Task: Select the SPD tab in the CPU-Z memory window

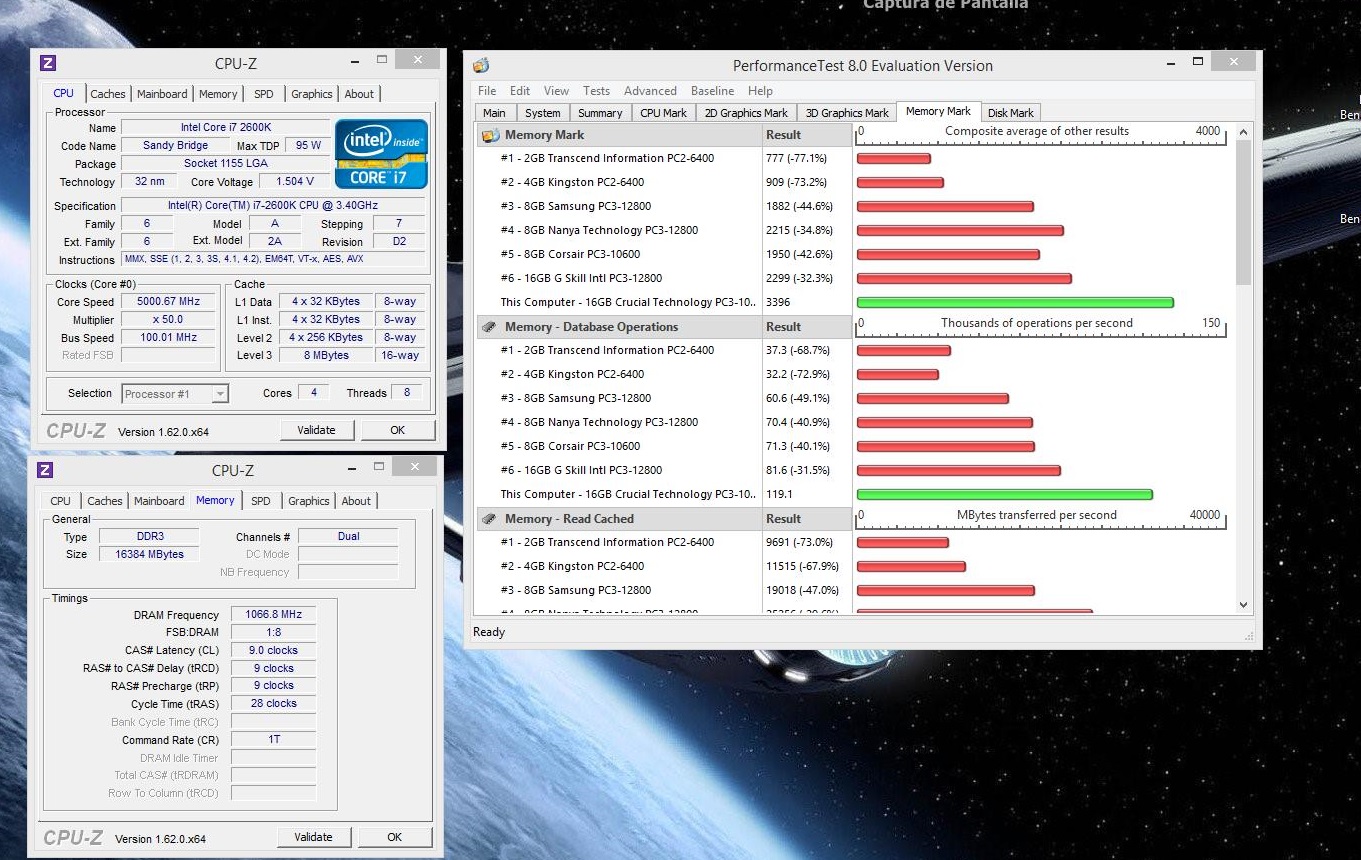Action: [260, 501]
